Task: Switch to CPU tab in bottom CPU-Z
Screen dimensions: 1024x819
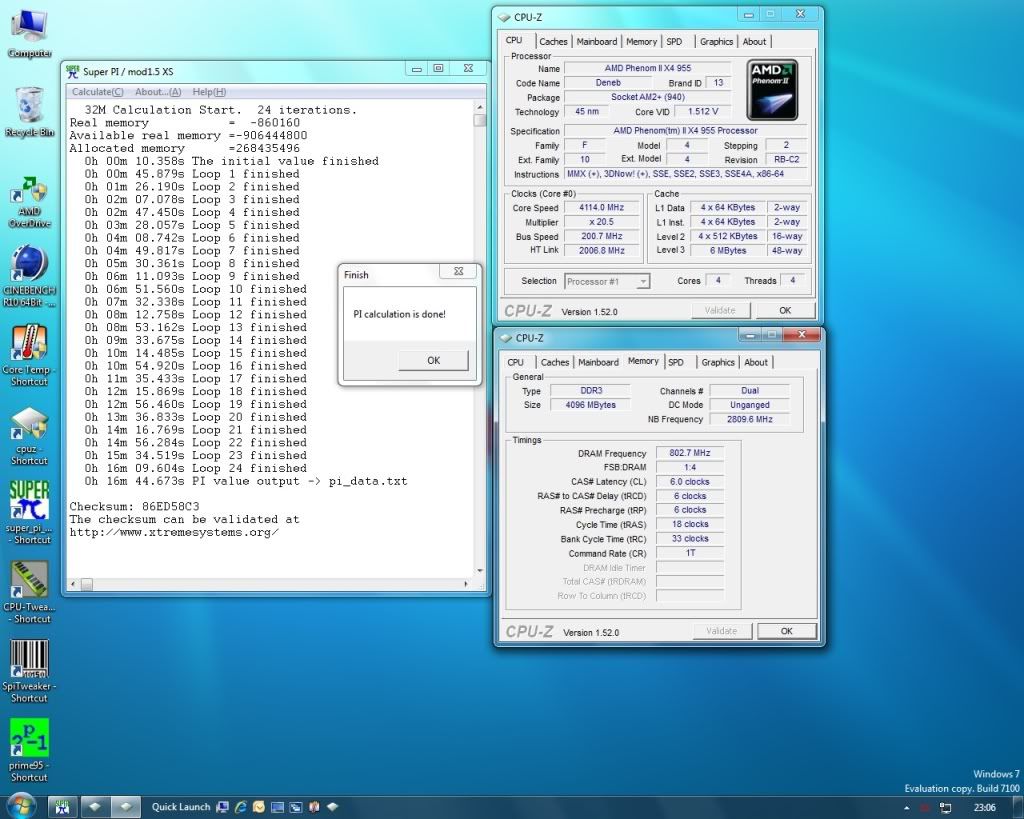Action: tap(515, 362)
